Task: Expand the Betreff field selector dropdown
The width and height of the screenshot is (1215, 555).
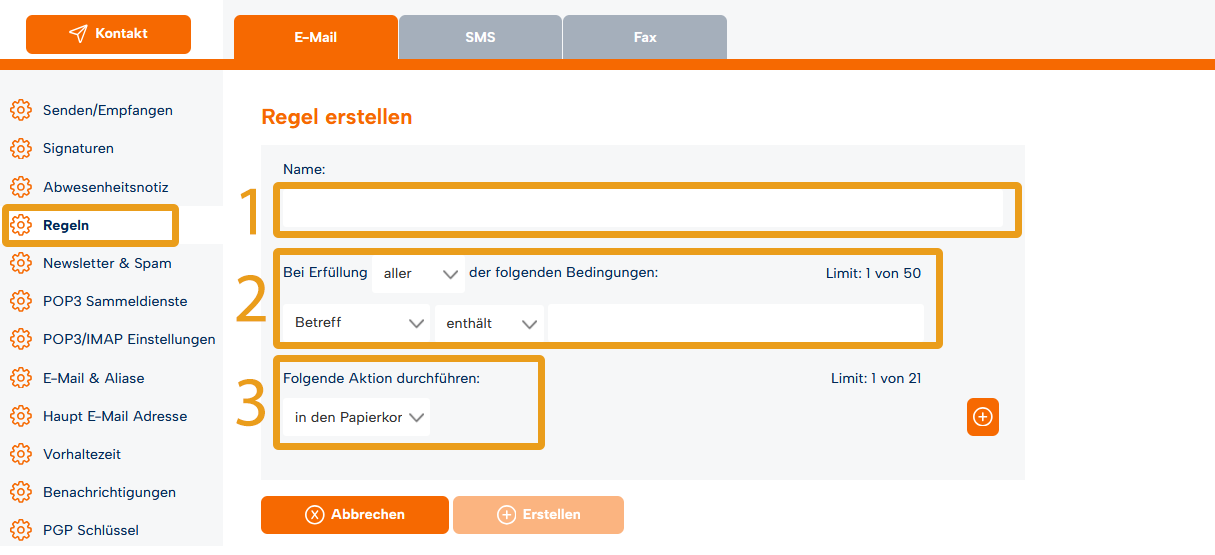Action: pyautogui.click(x=357, y=324)
